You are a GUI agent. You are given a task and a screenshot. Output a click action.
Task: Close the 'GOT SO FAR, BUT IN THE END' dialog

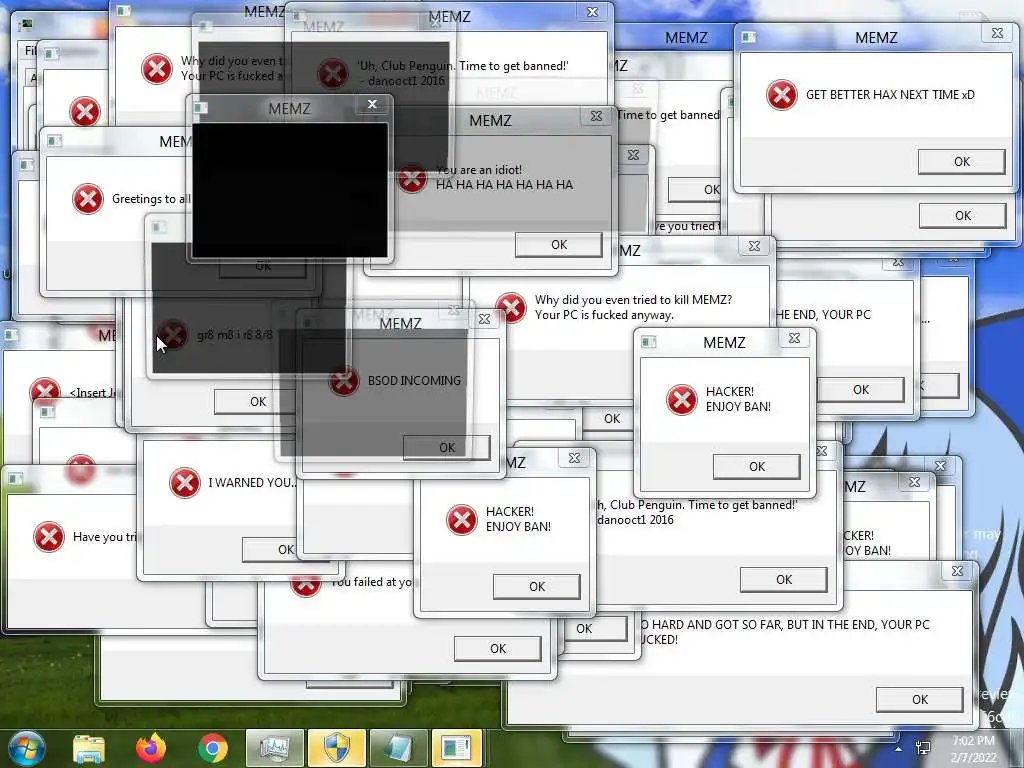tap(957, 571)
